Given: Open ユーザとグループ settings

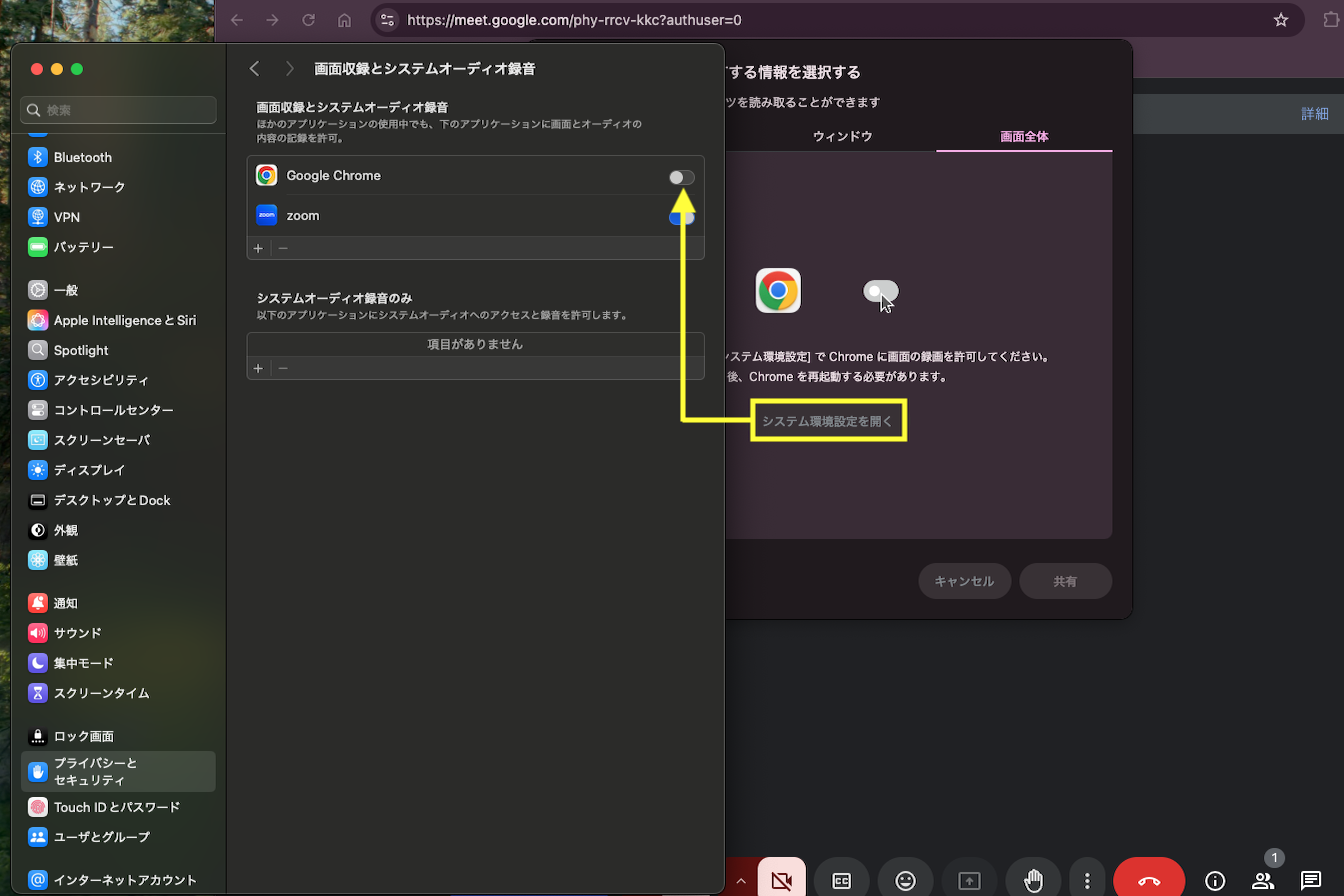Looking at the screenshot, I should (118, 837).
